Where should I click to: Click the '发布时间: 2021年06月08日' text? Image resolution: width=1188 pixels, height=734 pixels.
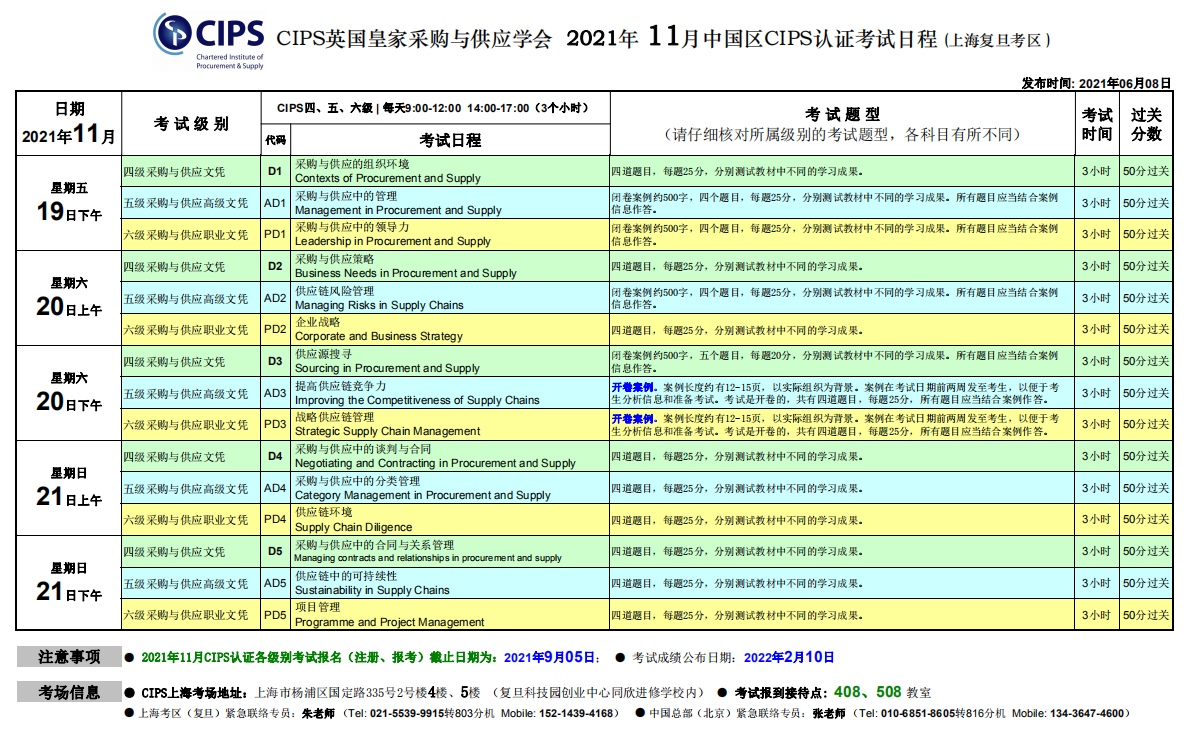(1096, 83)
